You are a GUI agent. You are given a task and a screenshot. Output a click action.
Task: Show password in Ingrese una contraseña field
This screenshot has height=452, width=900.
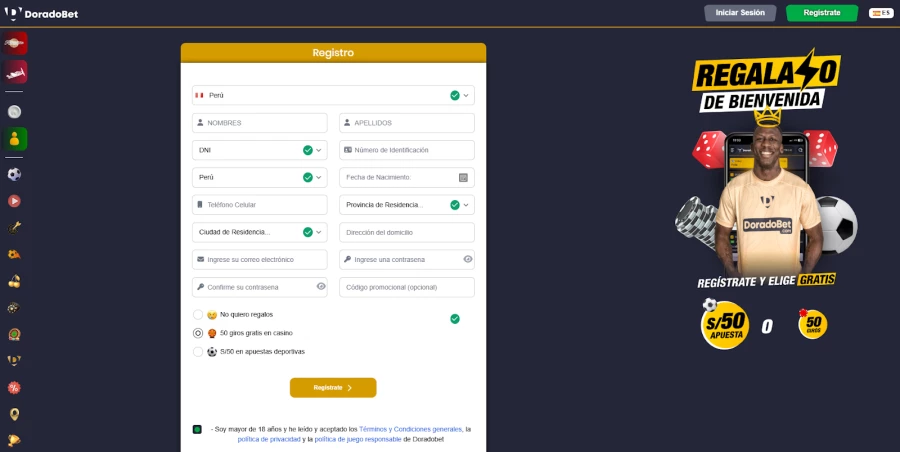coord(468,260)
